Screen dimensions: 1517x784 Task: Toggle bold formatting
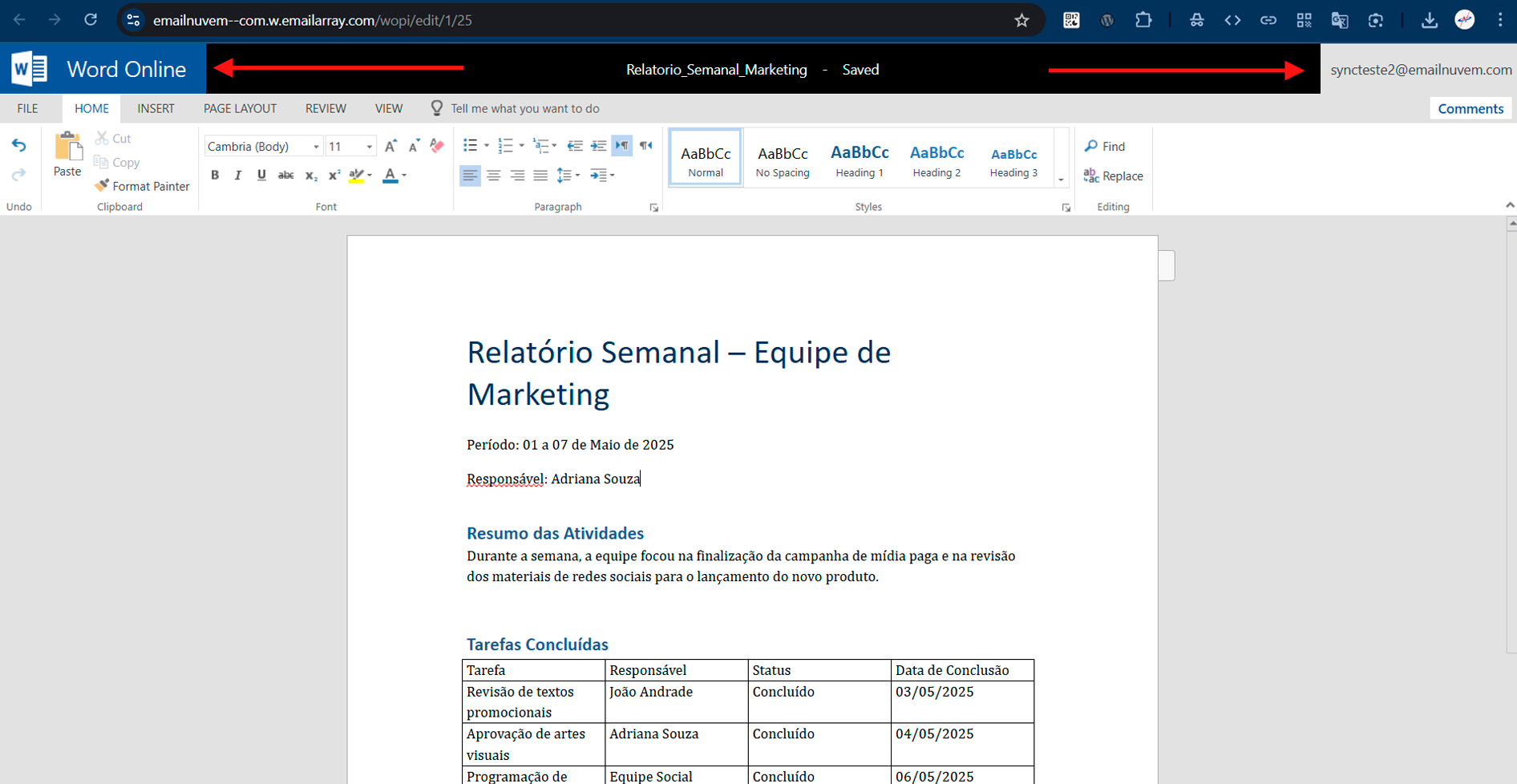pyautogui.click(x=215, y=176)
